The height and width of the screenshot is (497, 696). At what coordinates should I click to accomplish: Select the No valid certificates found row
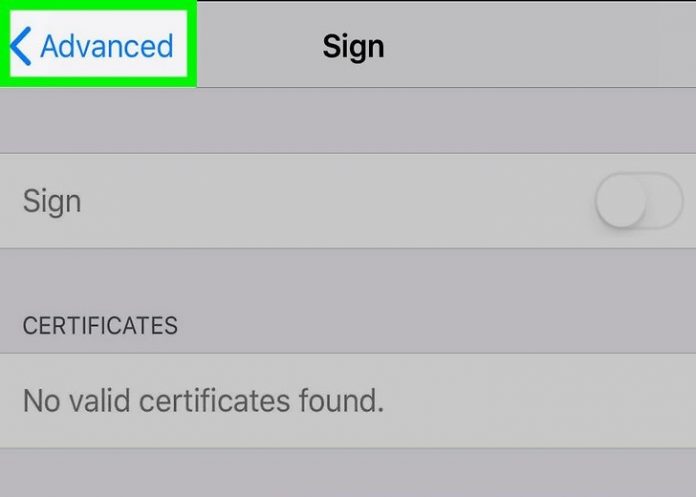pos(300,401)
